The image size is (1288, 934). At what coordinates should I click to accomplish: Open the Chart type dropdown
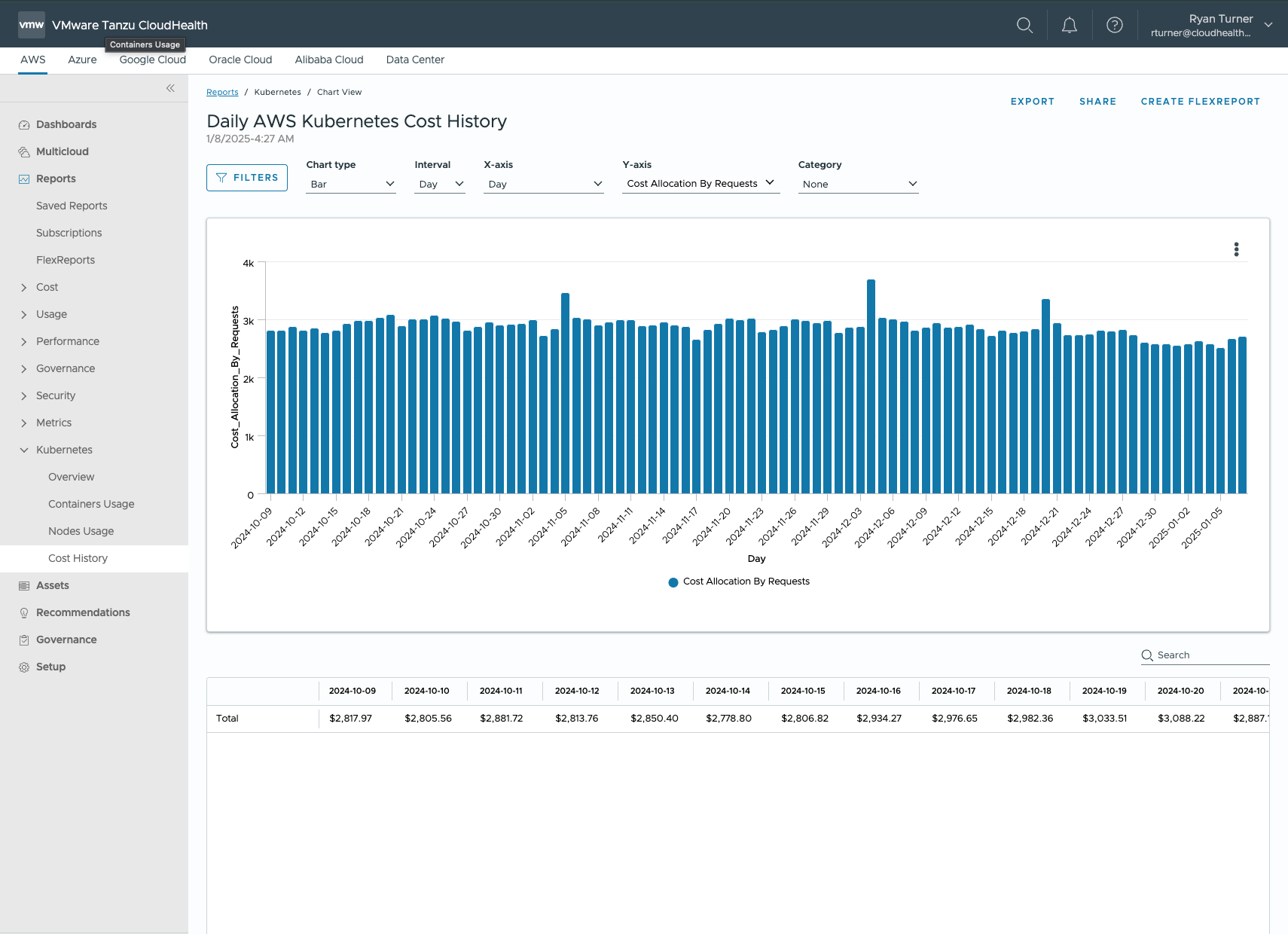click(351, 184)
